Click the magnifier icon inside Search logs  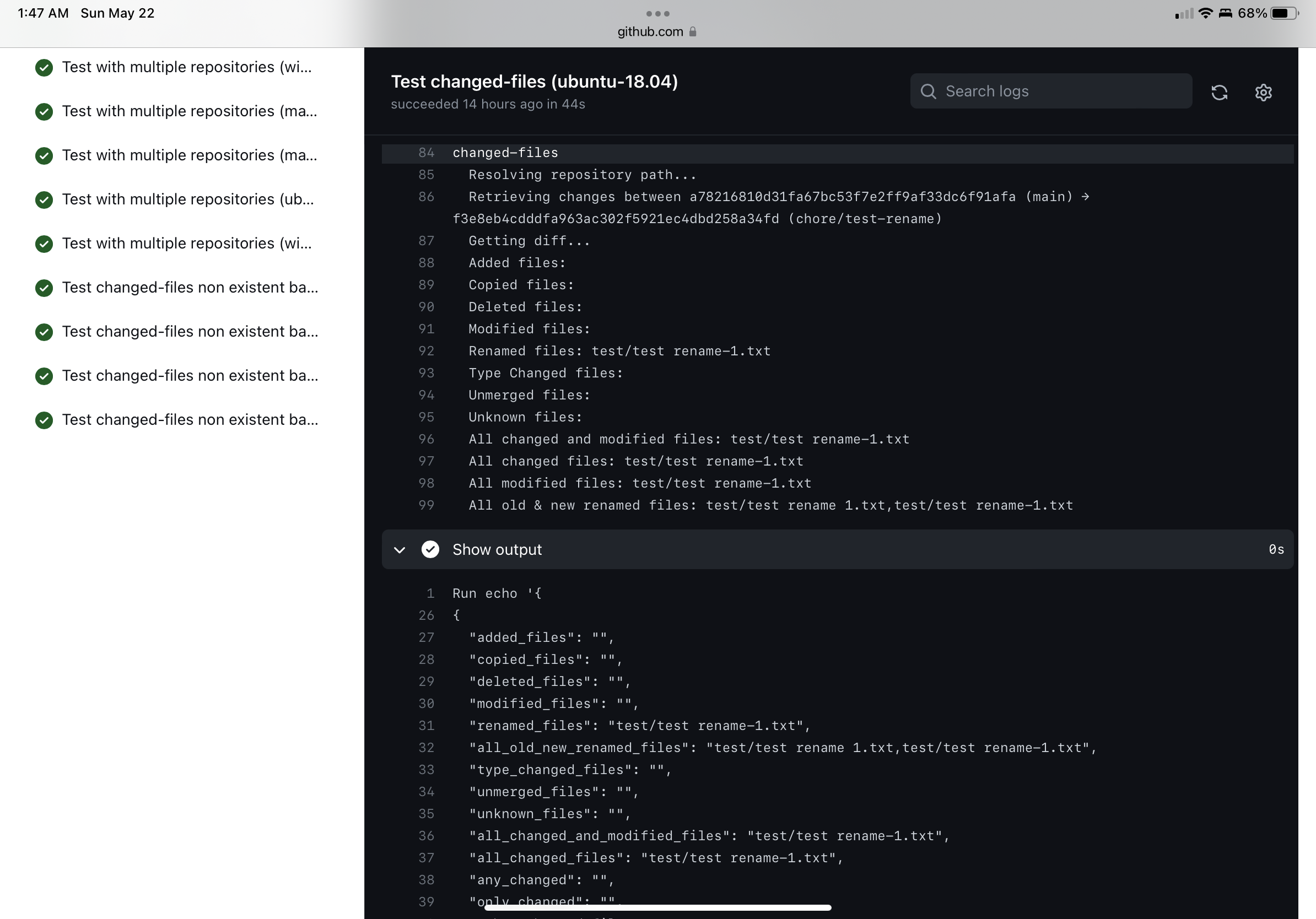click(x=929, y=91)
